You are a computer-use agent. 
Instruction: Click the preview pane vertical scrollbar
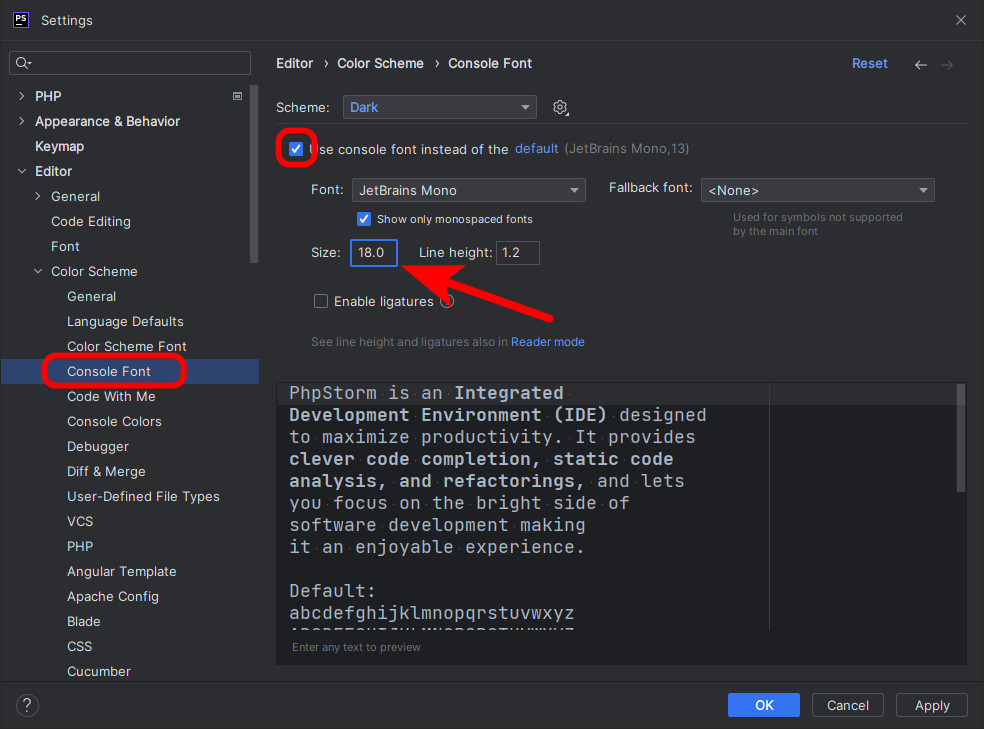click(961, 439)
